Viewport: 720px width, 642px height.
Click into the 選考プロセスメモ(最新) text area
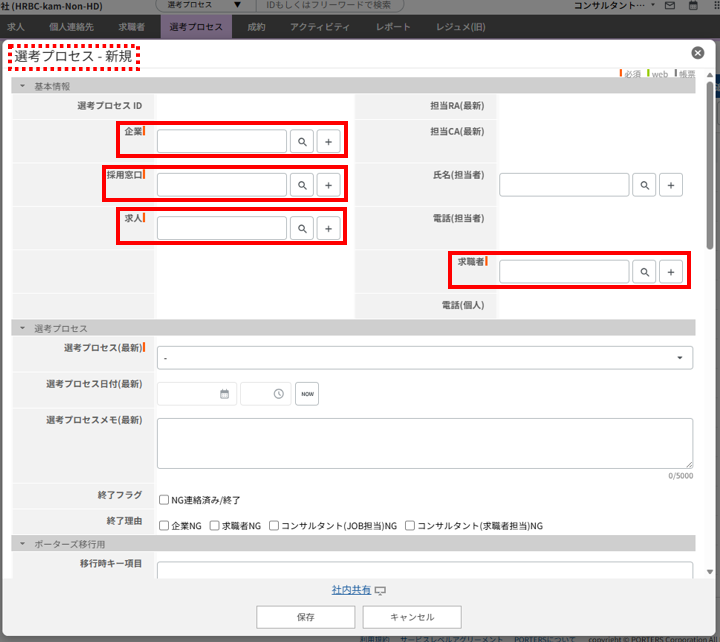(x=424, y=443)
